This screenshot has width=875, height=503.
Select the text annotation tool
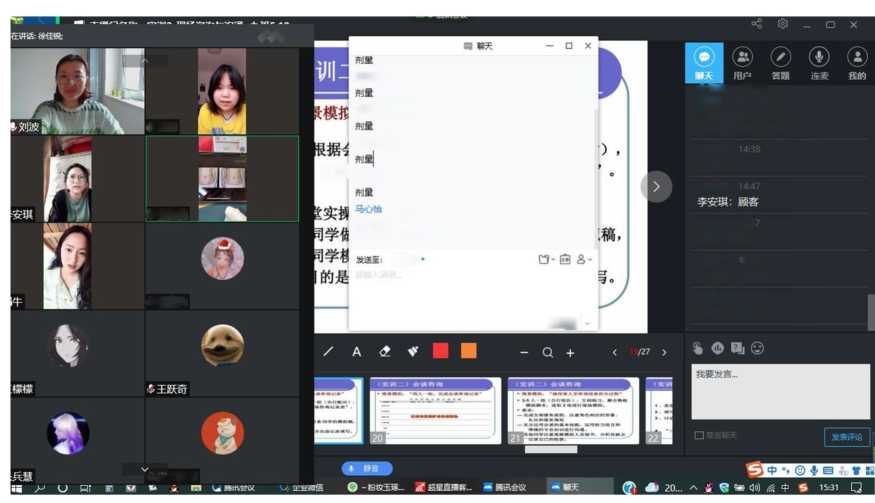tap(356, 352)
